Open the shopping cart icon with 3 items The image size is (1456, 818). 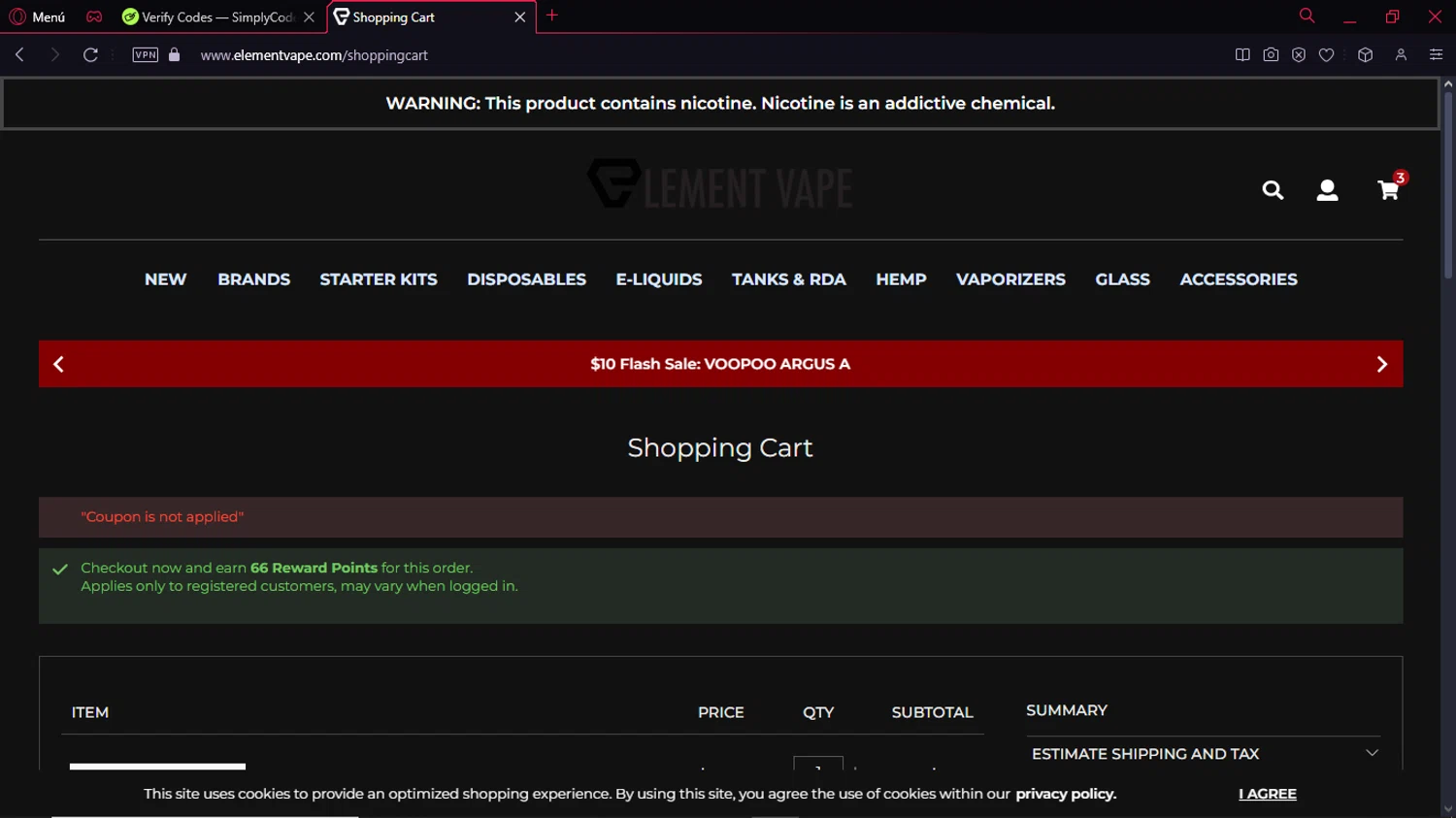click(1390, 186)
